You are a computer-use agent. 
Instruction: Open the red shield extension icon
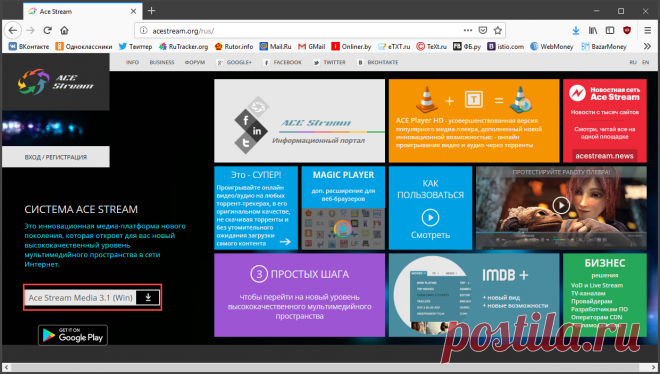pyautogui.click(x=627, y=30)
